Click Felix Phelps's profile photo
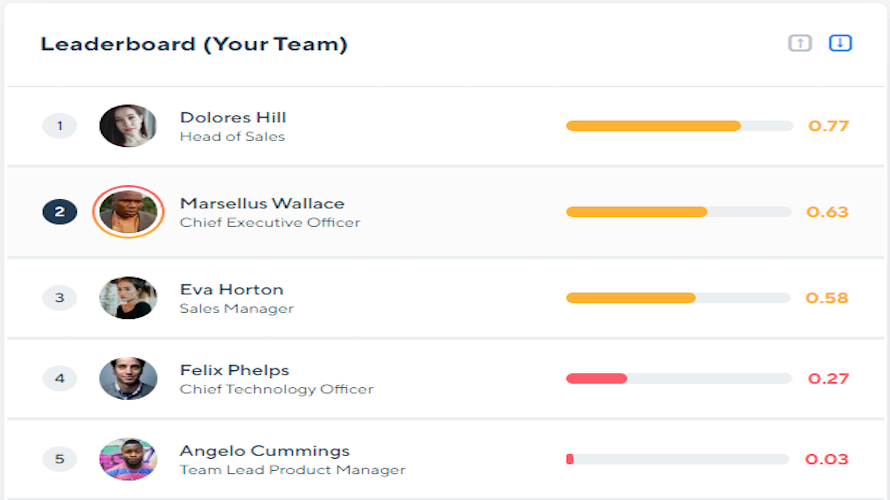890x500 pixels. 128,379
